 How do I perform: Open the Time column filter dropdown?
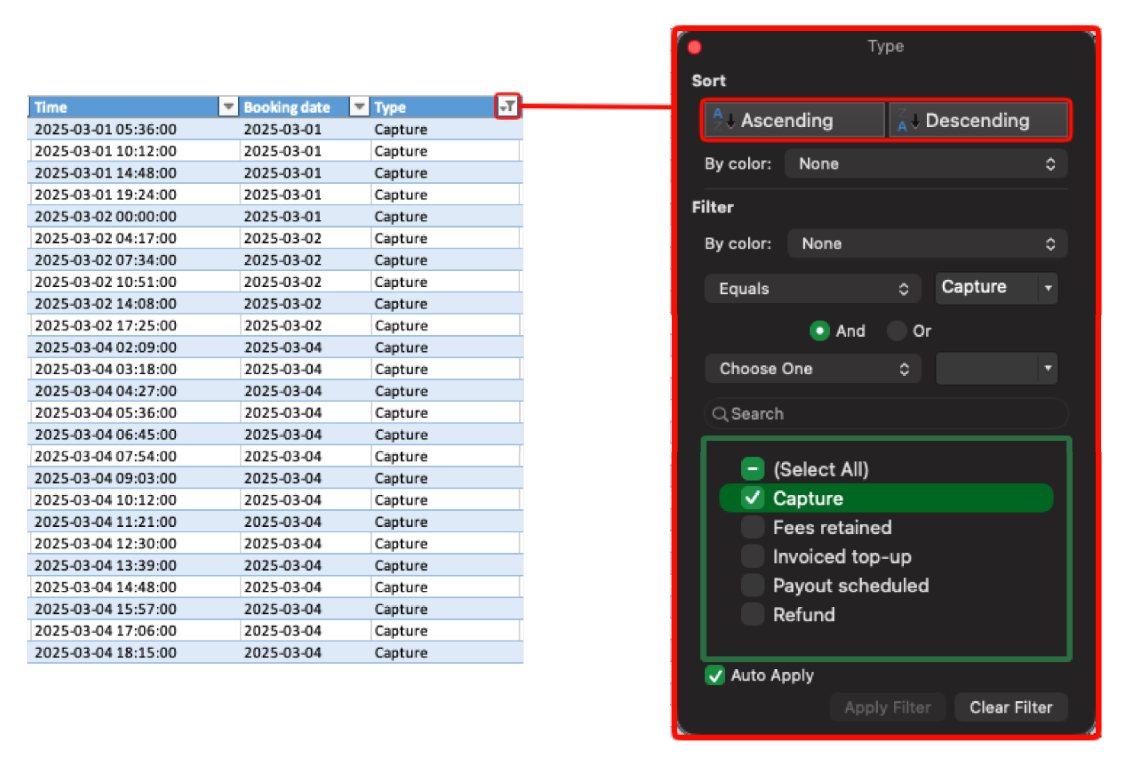(228, 107)
